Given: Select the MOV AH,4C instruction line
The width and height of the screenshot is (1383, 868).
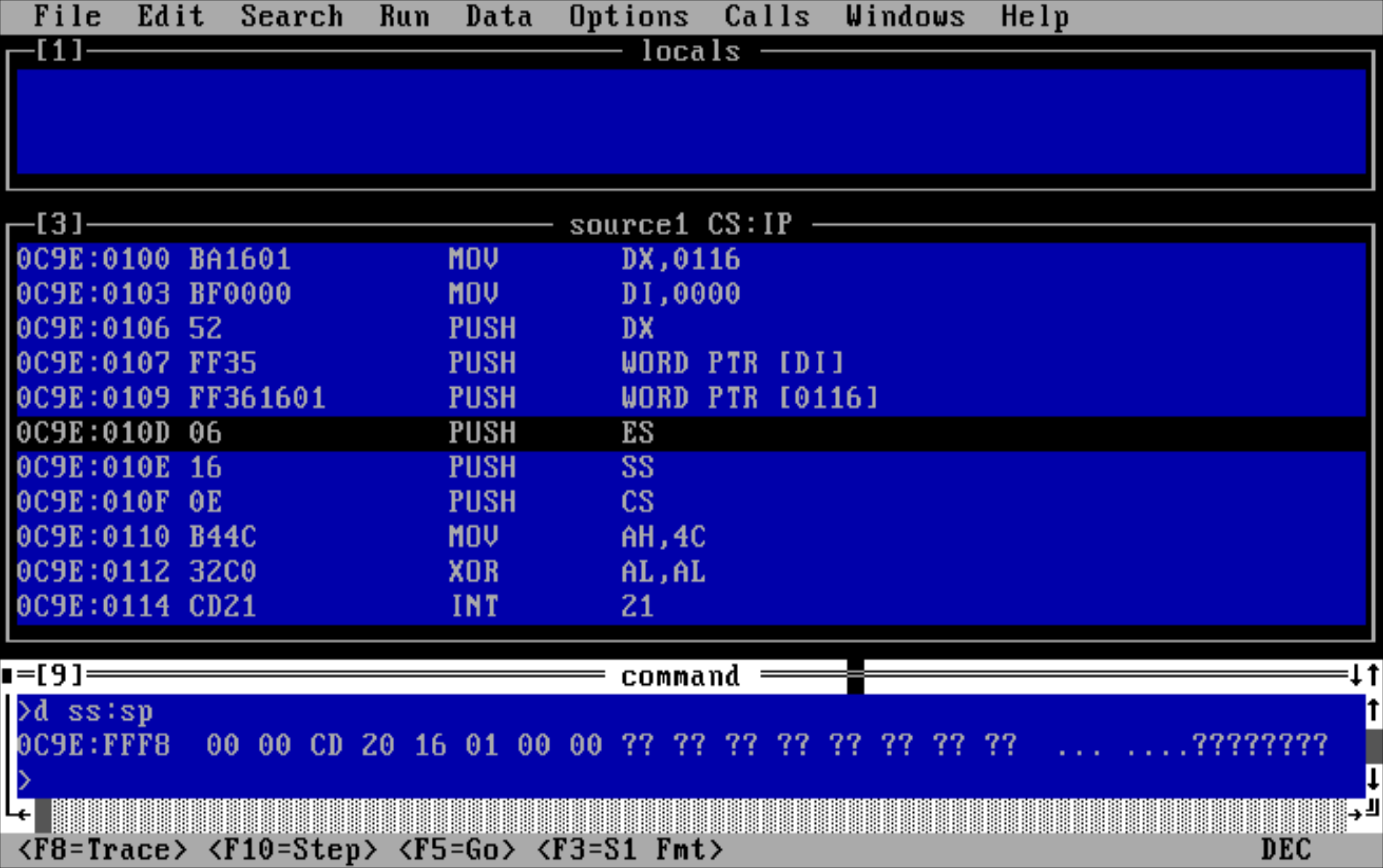Looking at the screenshot, I should 691,537.
